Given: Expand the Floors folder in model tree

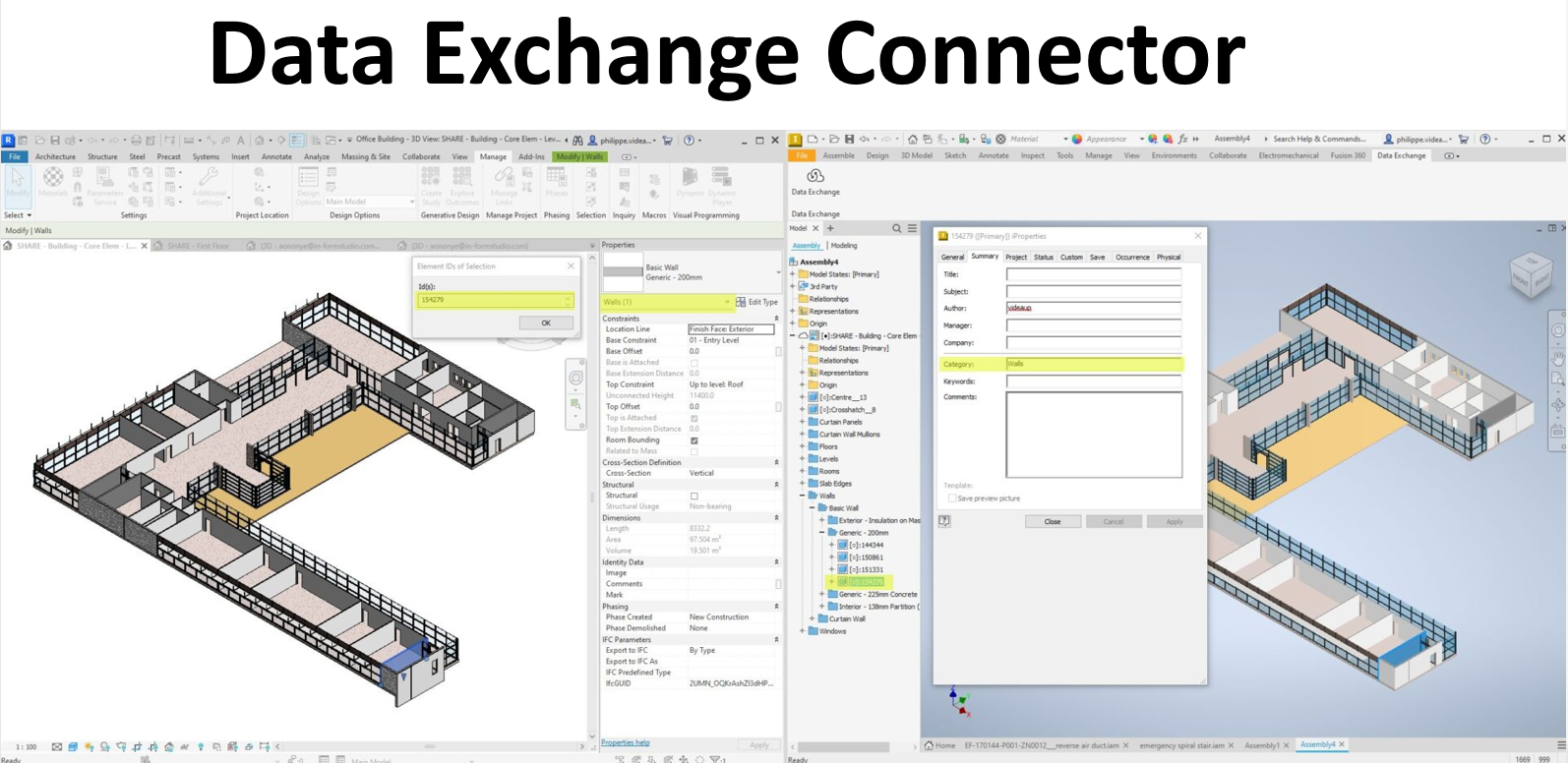Looking at the screenshot, I should pos(803,446).
